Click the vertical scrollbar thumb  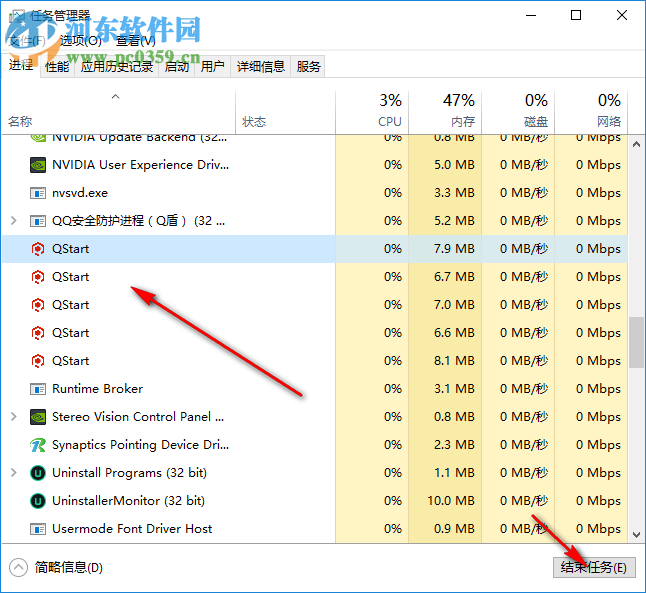[637, 342]
